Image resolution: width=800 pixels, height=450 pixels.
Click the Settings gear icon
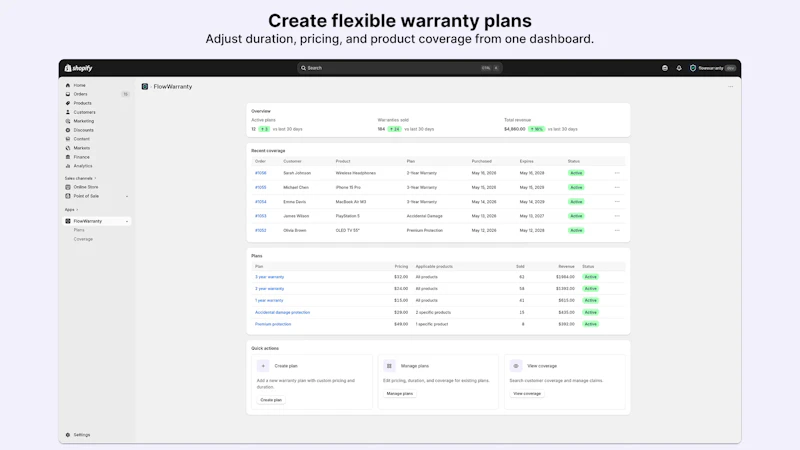click(x=68, y=435)
